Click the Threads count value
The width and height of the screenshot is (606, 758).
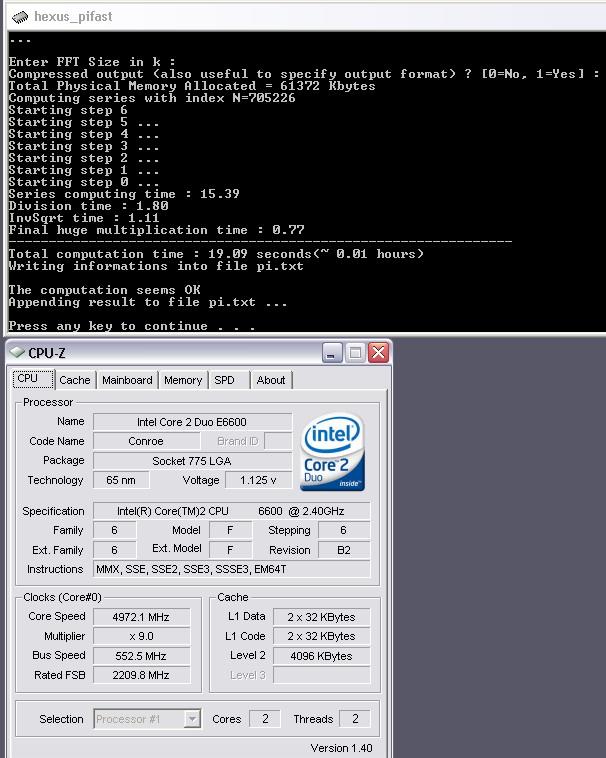pyautogui.click(x=355, y=719)
